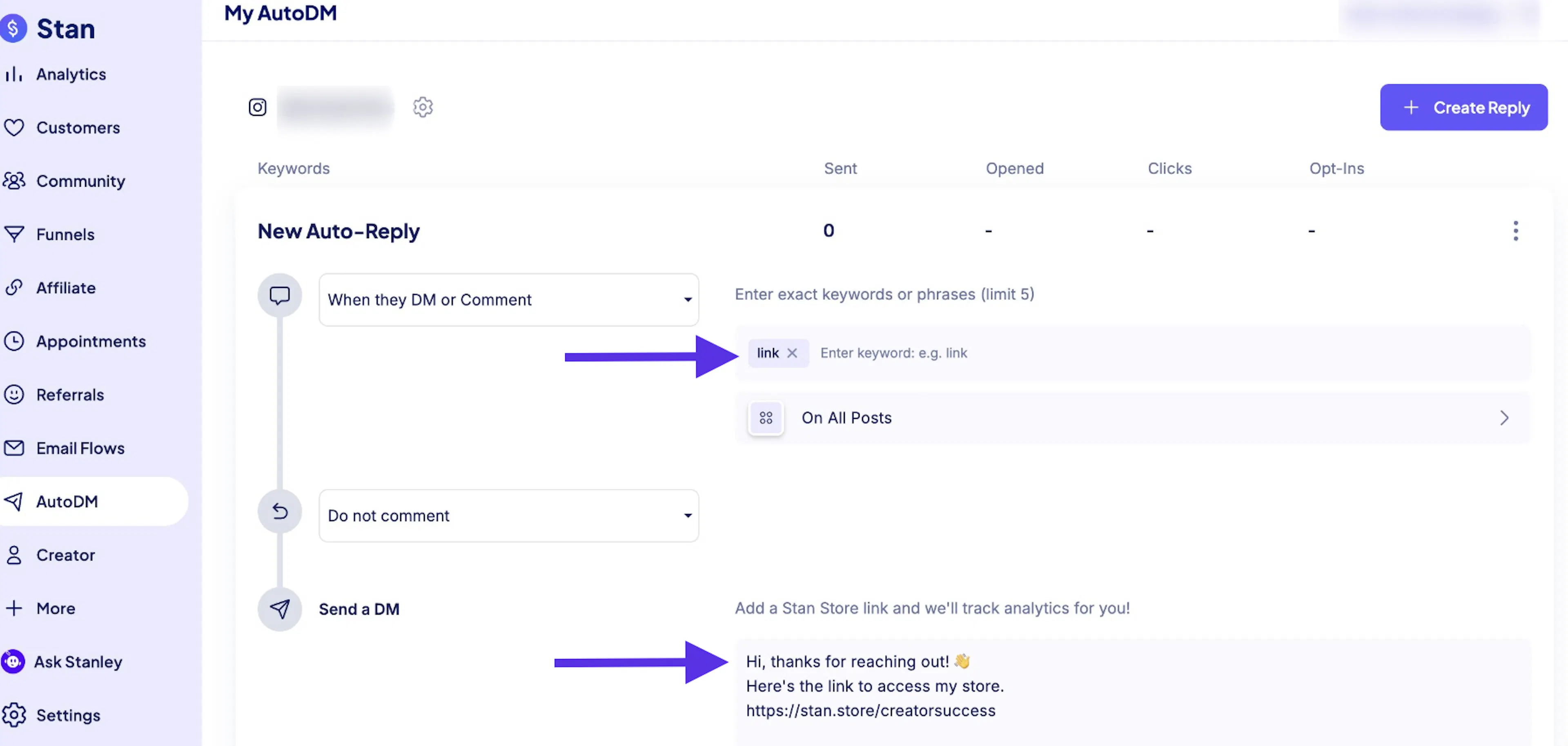
Task: Click the Opened column header
Action: tap(1014, 168)
